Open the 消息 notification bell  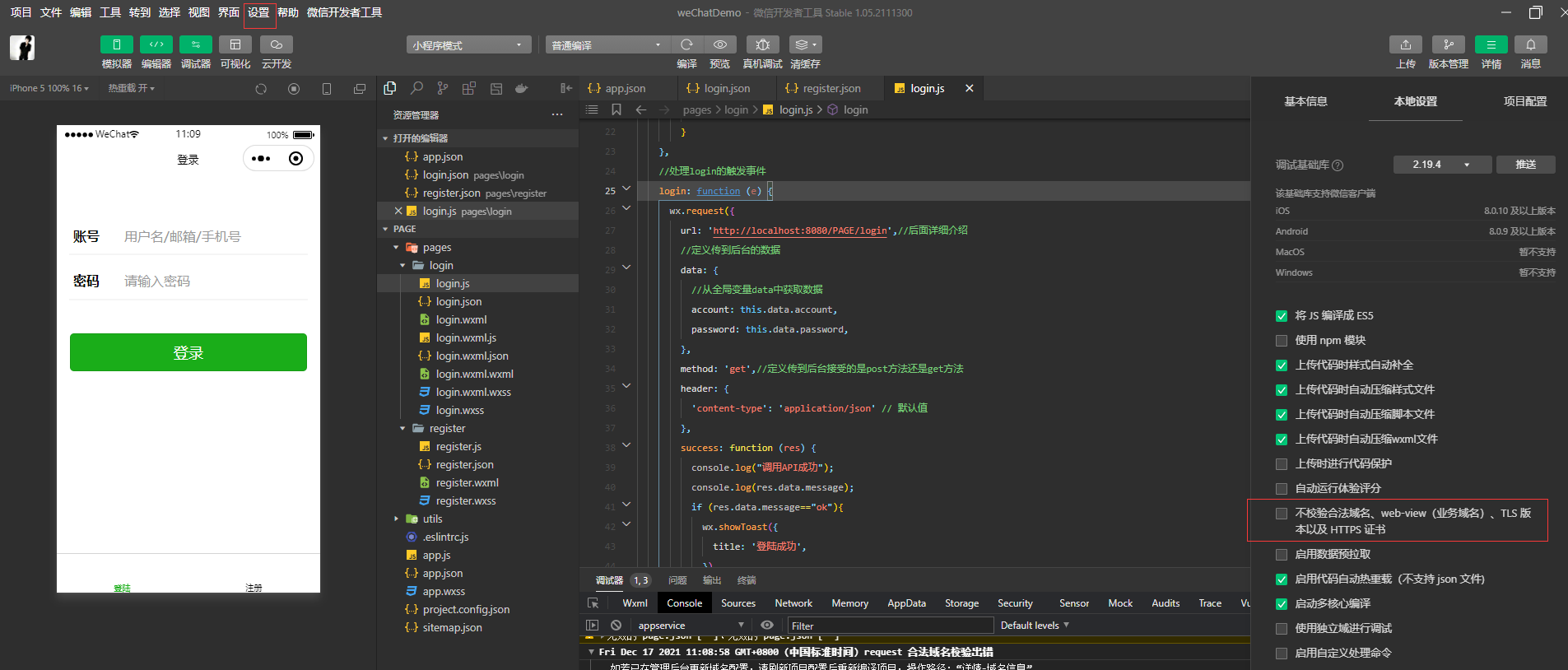tap(1530, 44)
